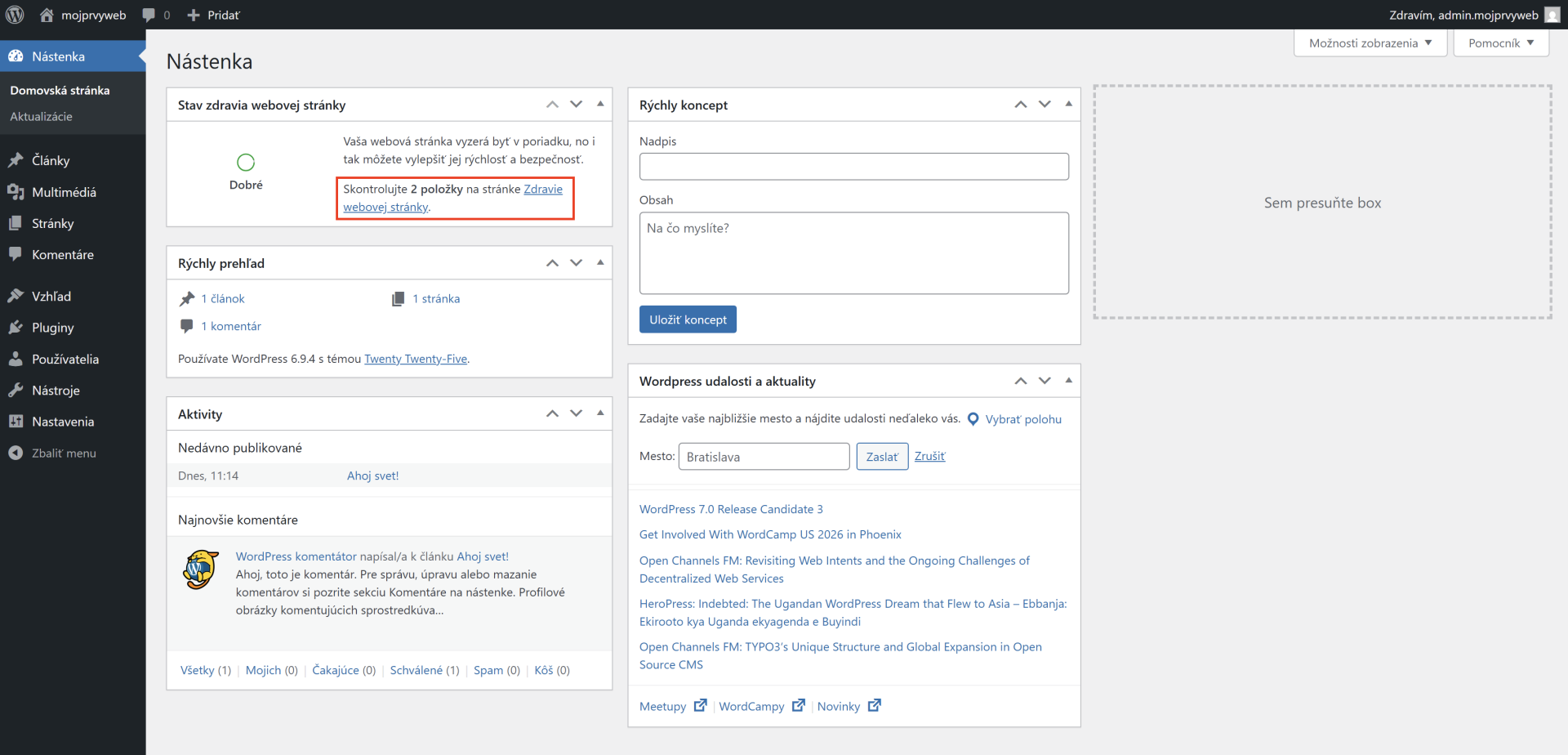Open Vzhľad appearance menu

point(73,296)
